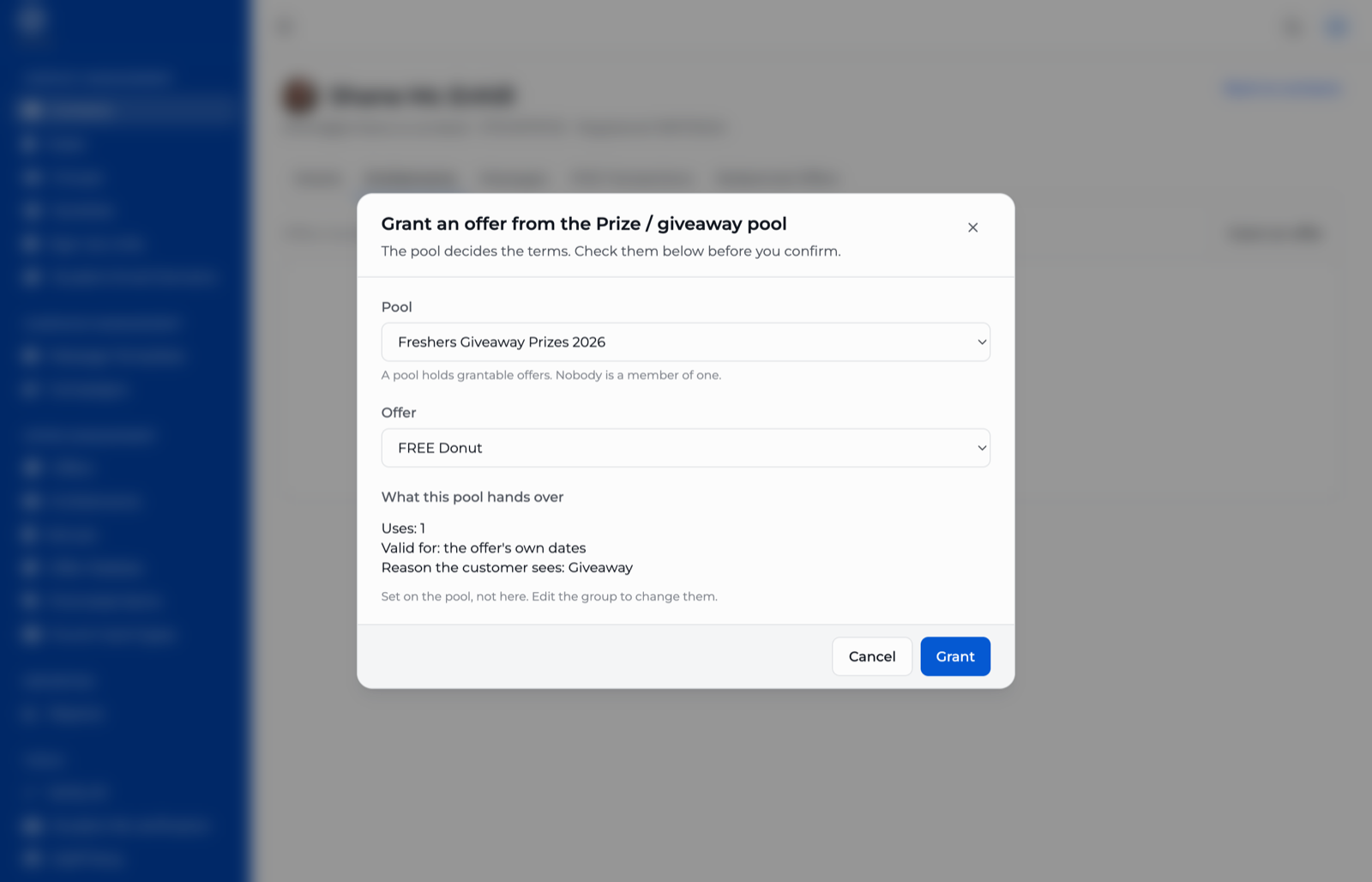
Task: Click the blurred logo atop the blue sidebar
Action: [x=32, y=19]
